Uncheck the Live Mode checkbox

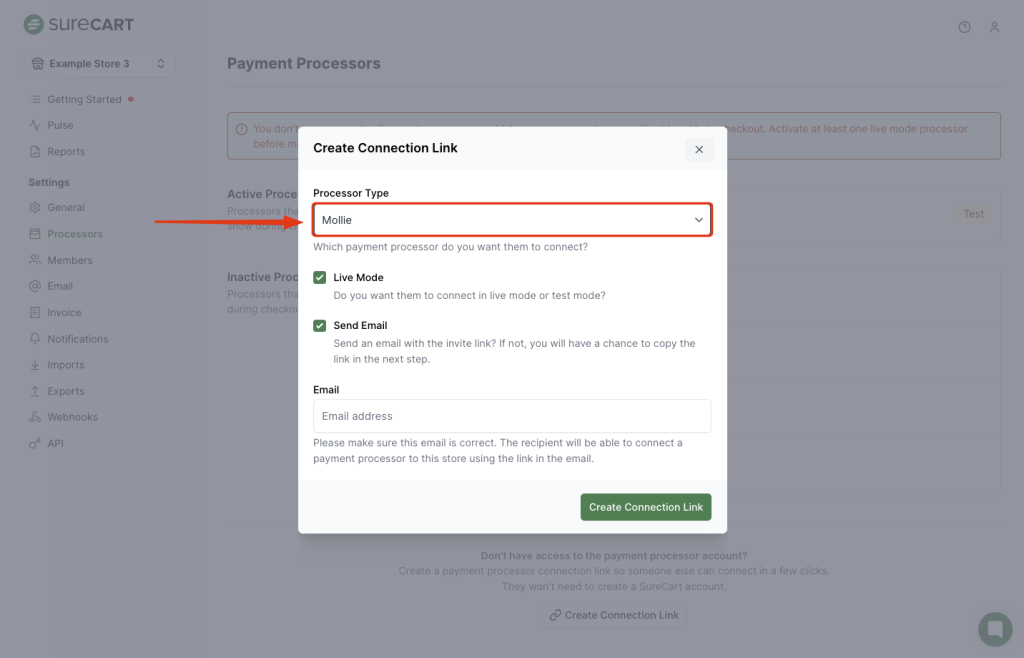click(x=320, y=277)
